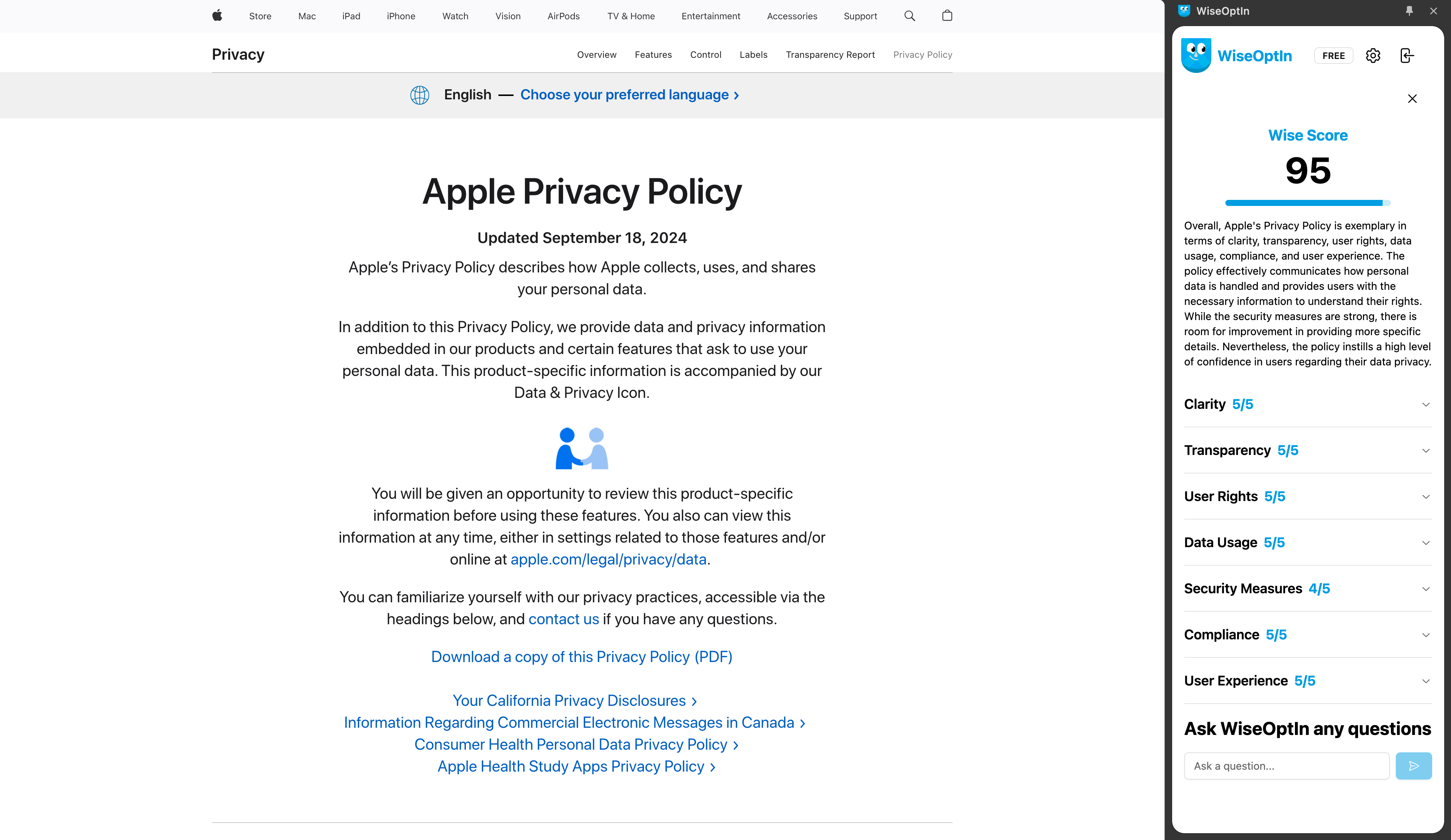
Task: Click the Apple logo in navigation bar
Action: [x=217, y=15]
